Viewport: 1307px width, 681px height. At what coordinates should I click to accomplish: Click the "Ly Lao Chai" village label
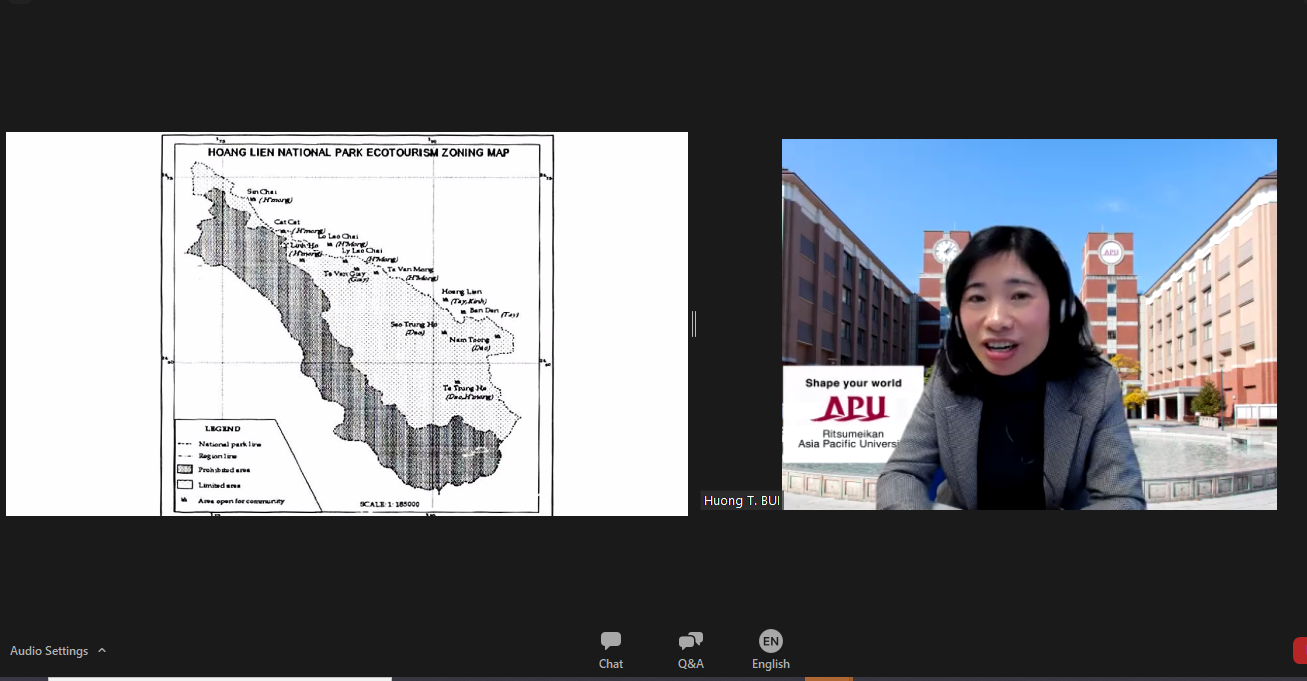coord(361,250)
